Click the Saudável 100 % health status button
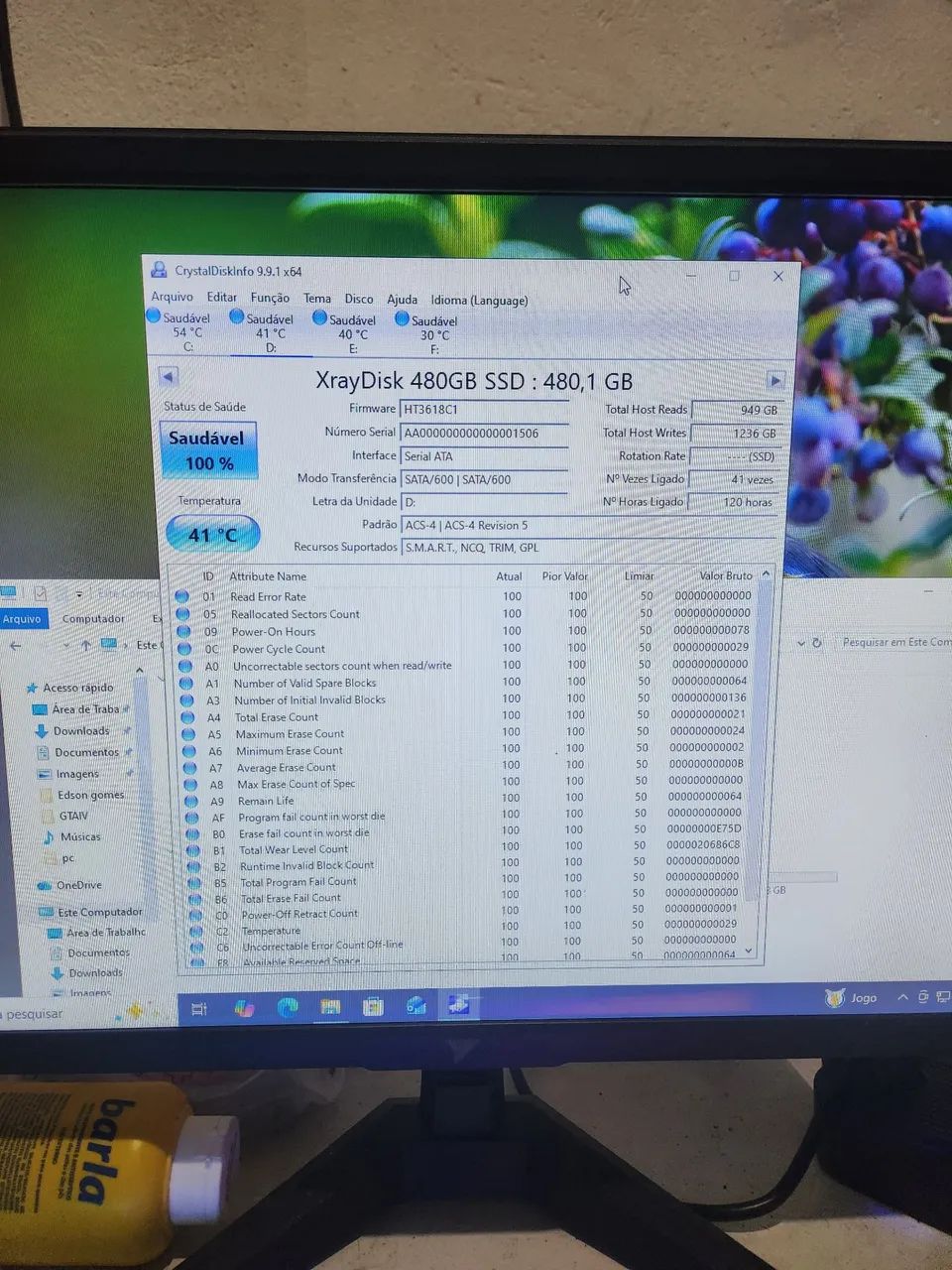The width and height of the screenshot is (952, 1270). (207, 450)
